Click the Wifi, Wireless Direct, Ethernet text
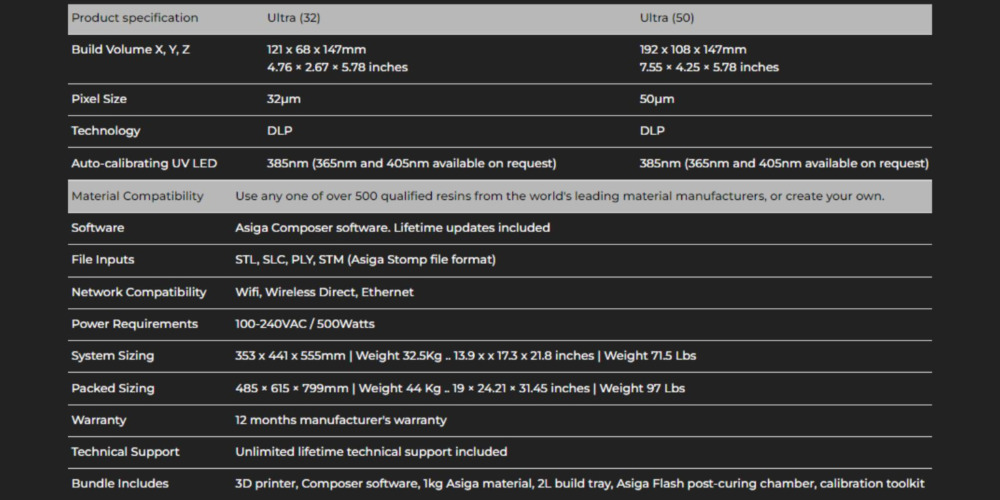The width and height of the screenshot is (1000, 500). pyautogui.click(x=324, y=292)
